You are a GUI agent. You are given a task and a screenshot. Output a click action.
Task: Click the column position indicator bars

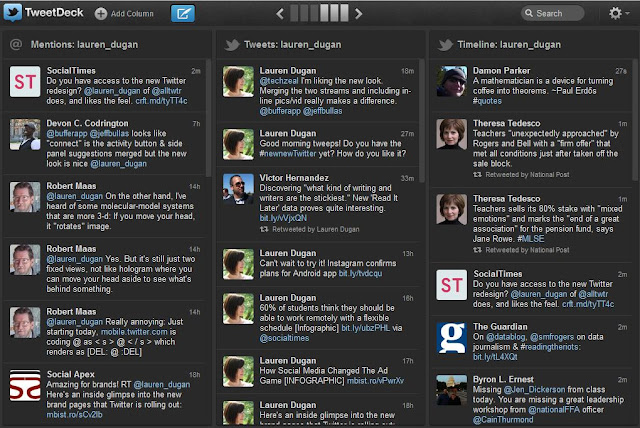click(319, 13)
